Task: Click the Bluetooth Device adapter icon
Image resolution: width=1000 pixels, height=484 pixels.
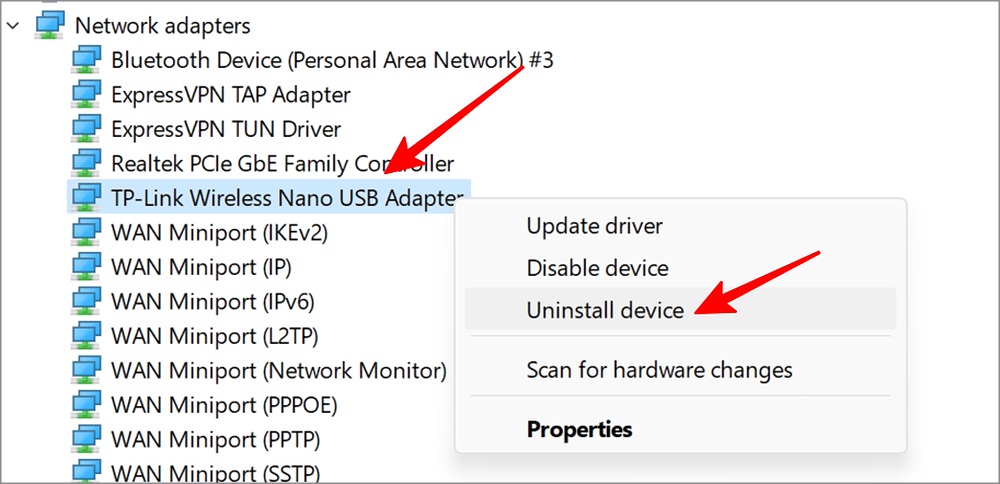Action: pos(87,60)
